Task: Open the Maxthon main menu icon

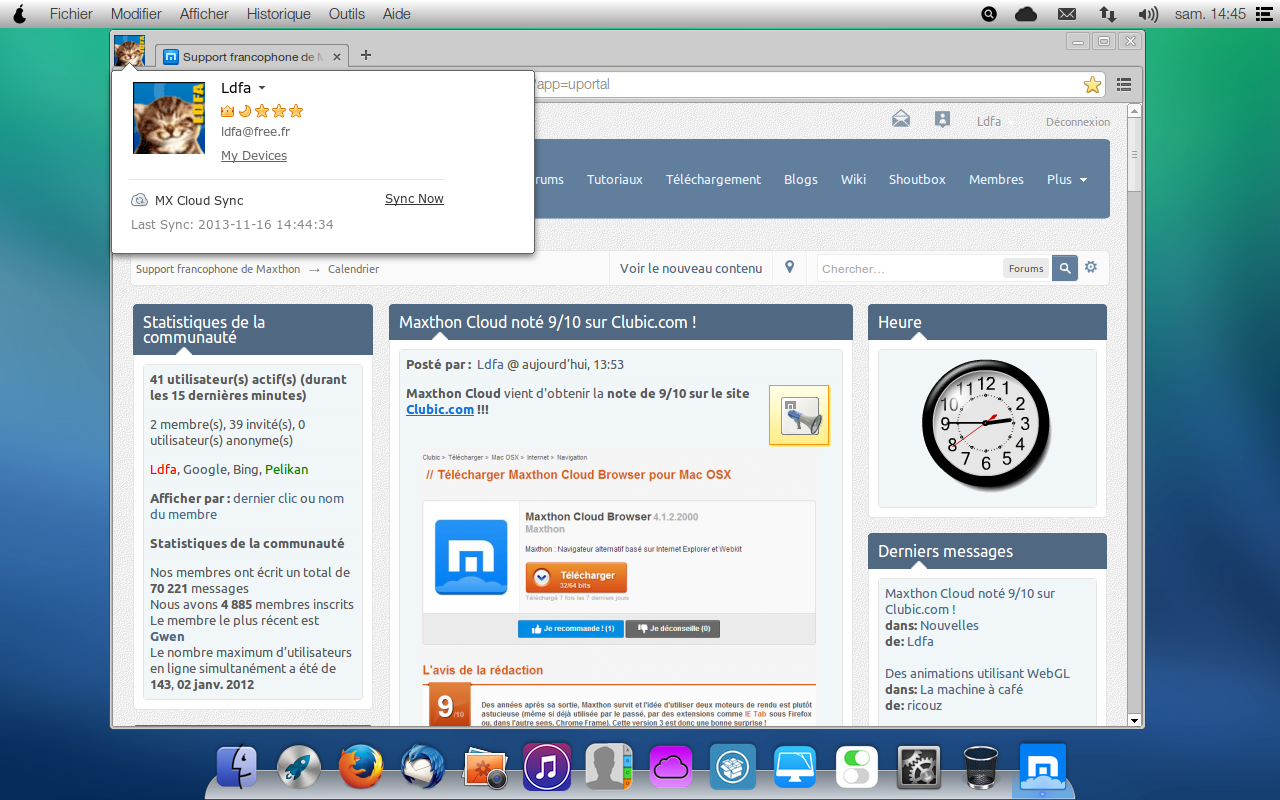Action: (1124, 85)
